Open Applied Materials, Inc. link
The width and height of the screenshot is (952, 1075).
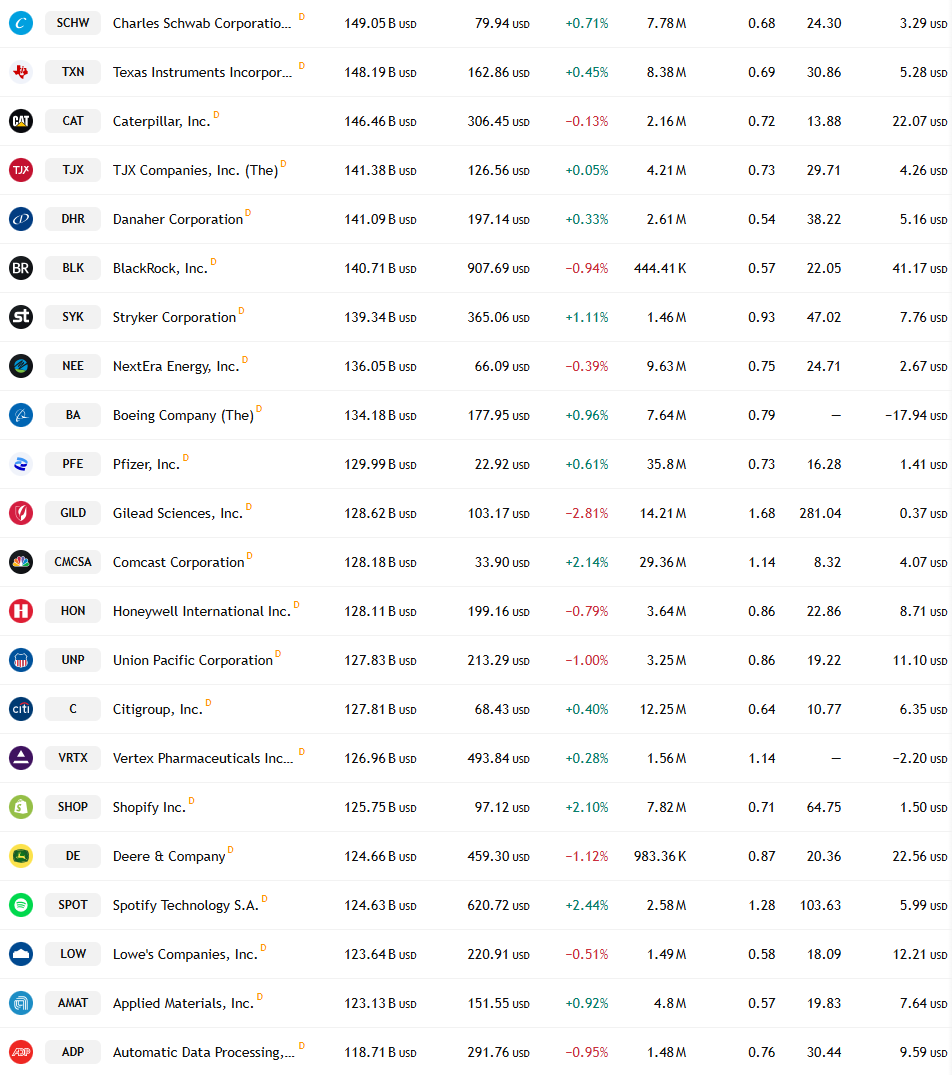183,1004
